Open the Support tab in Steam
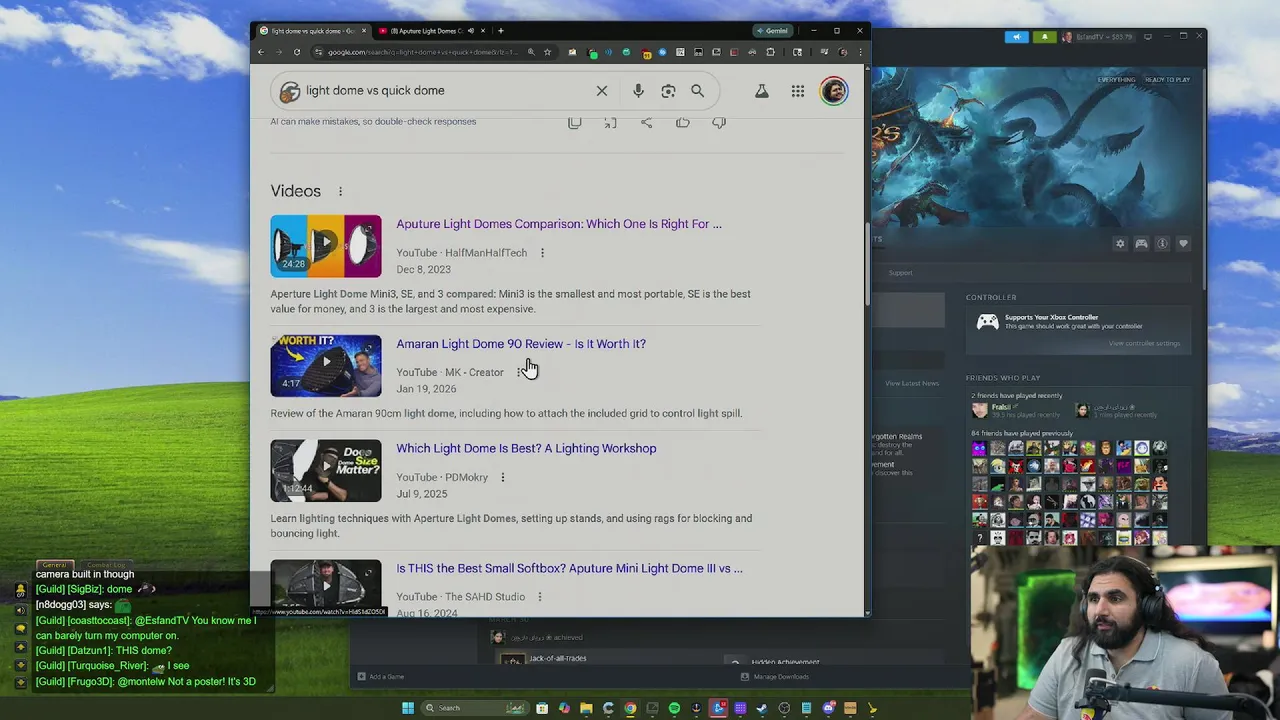The width and height of the screenshot is (1280, 720). 900,272
